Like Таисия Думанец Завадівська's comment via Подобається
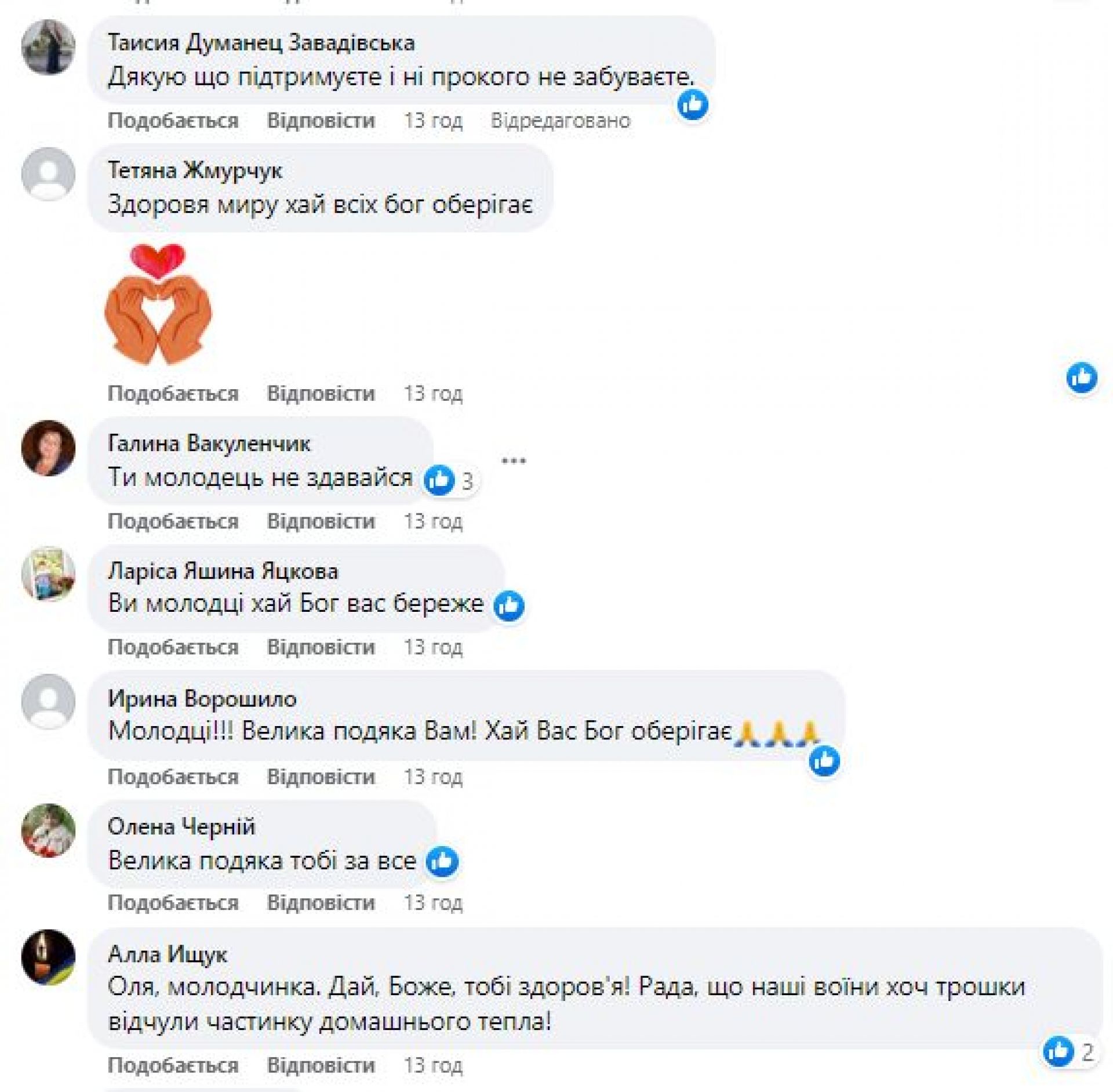Image resolution: width=1113 pixels, height=1092 pixels. (x=173, y=121)
